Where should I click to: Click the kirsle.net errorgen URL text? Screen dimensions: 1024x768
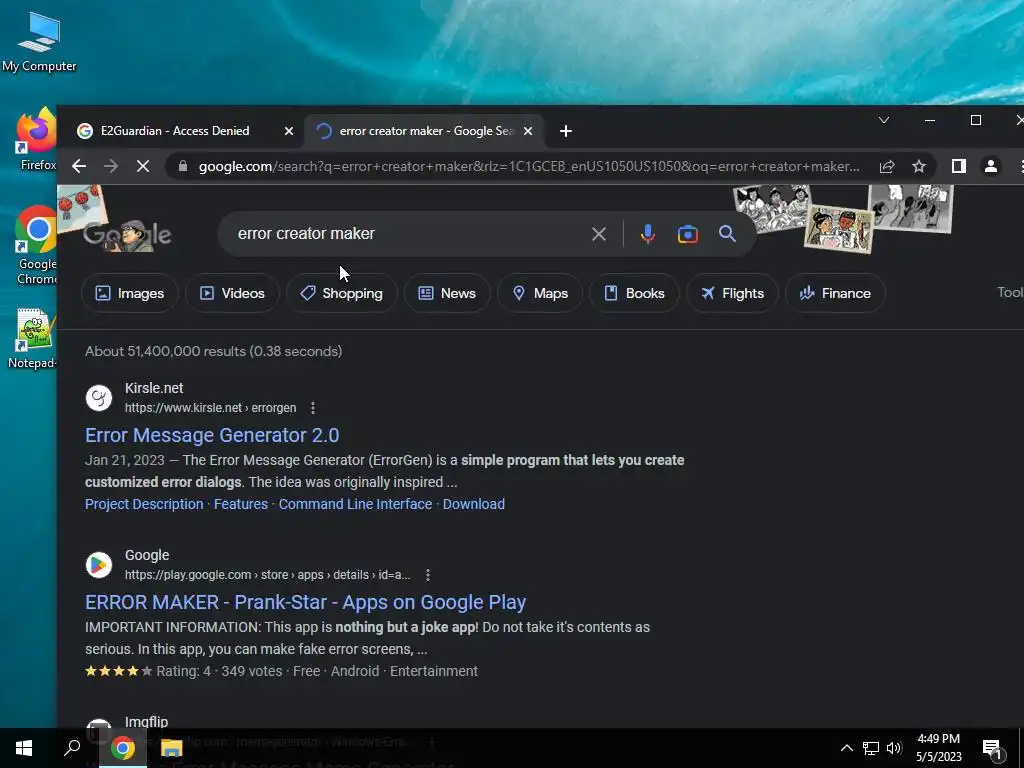click(x=210, y=408)
